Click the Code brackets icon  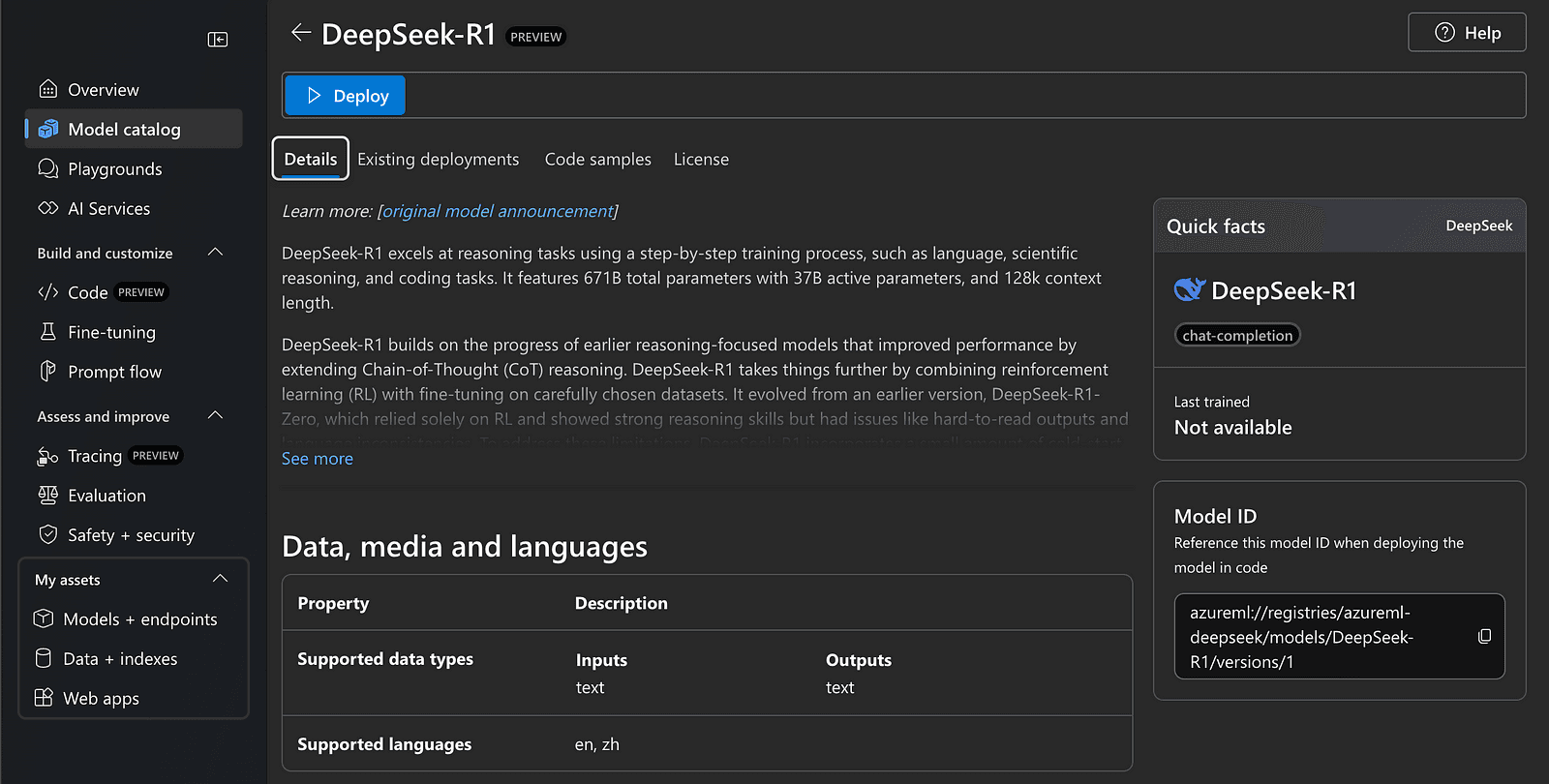coord(48,291)
